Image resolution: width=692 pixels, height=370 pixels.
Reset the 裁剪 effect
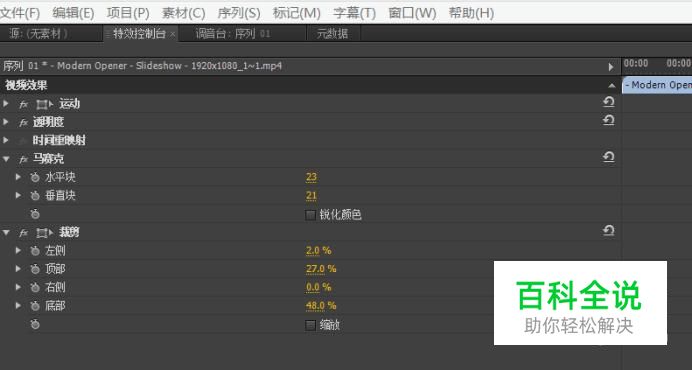pyautogui.click(x=609, y=230)
